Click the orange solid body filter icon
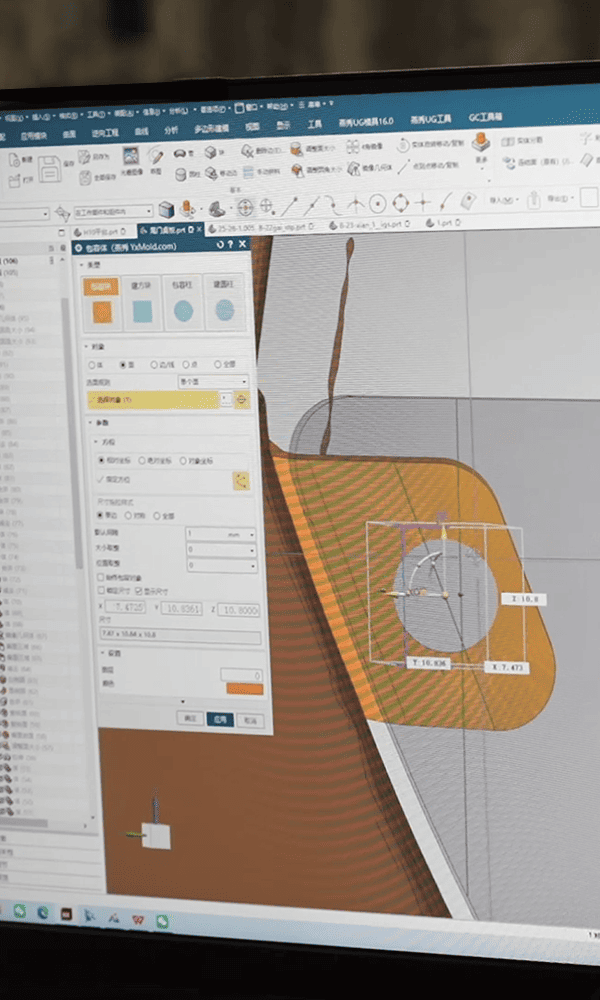This screenshot has height=1000, width=600. coord(187,209)
